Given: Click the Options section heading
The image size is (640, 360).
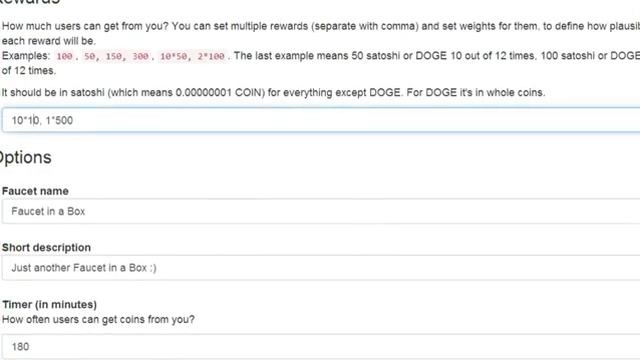Looking at the screenshot, I should [x=24, y=158].
